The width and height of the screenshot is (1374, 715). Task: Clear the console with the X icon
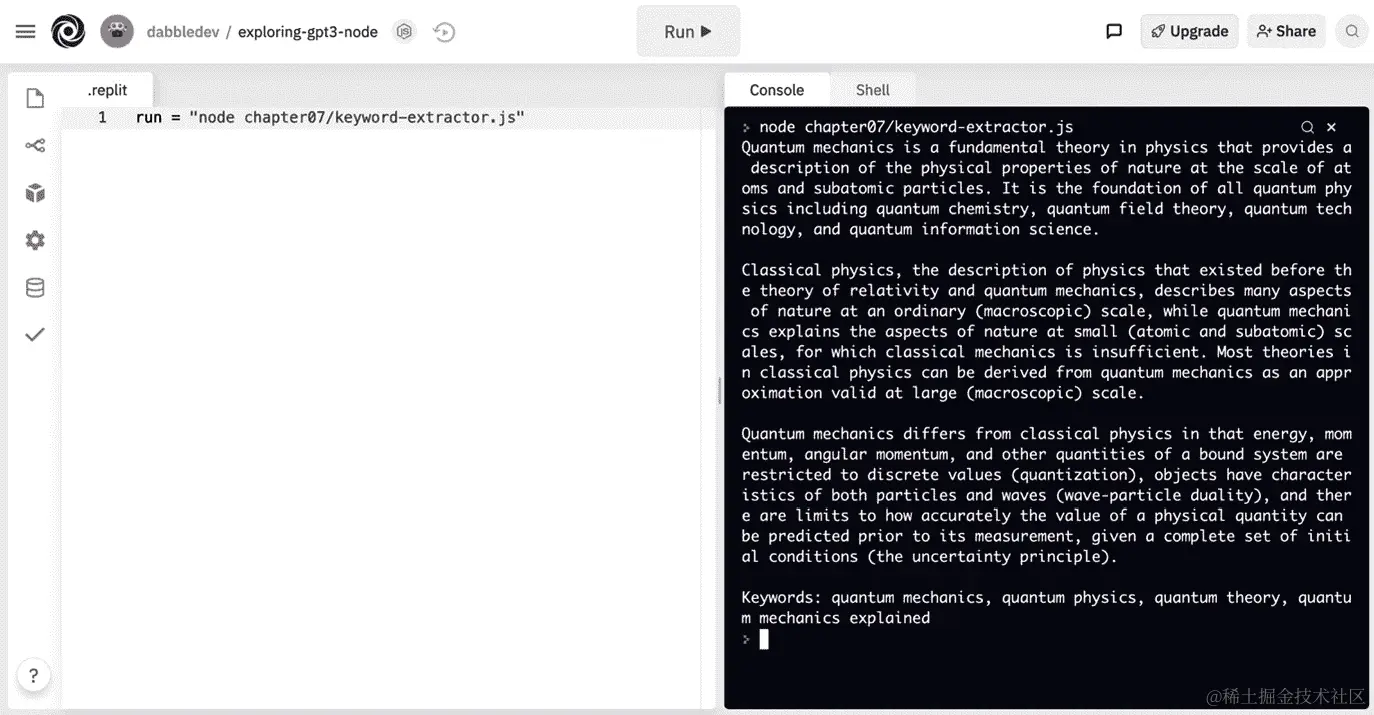1331,127
